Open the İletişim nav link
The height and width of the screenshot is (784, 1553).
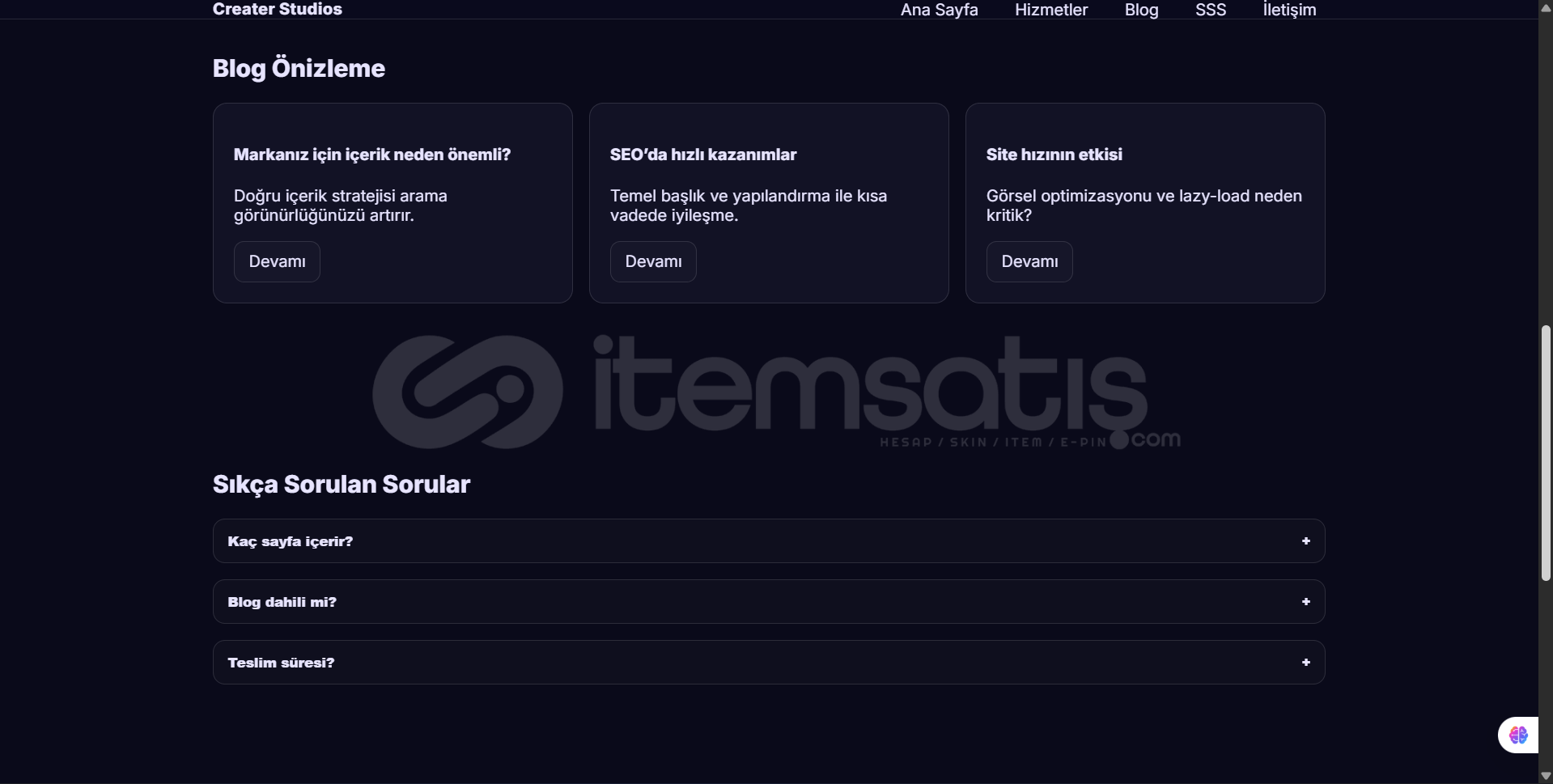[x=1289, y=10]
